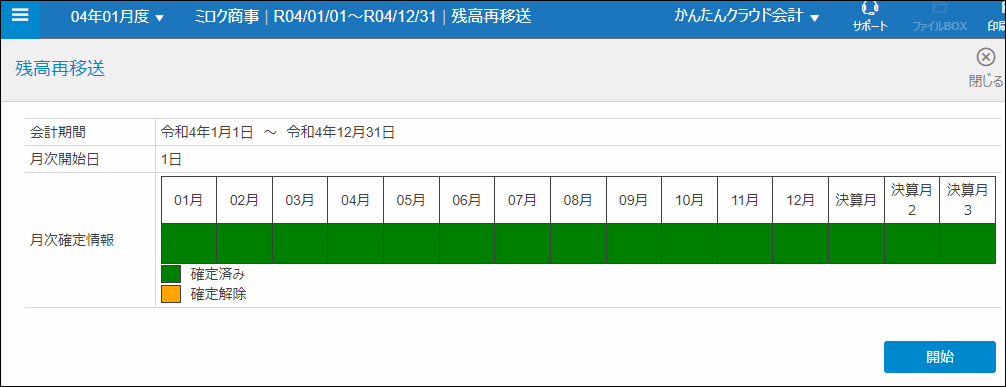Click the green 確定済み legend swatch
Screen dimensions: 1006x387
(171, 275)
